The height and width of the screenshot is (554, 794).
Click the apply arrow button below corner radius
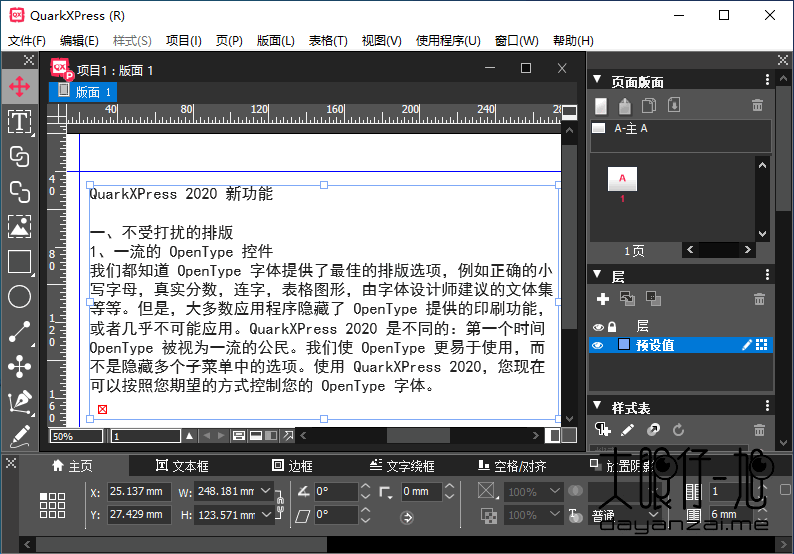click(x=407, y=517)
